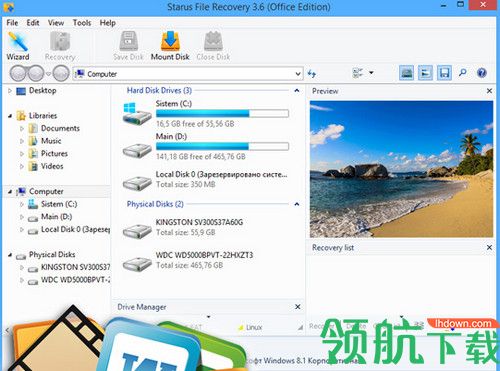This screenshot has width=500, height=371.
Task: Open view options dropdown arrow
Action: [371, 73]
